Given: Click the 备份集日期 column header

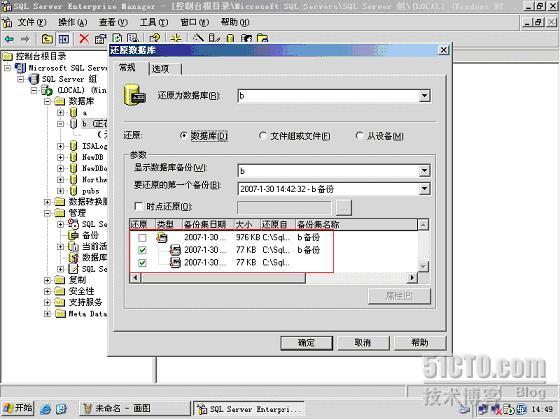Looking at the screenshot, I should click(208, 224).
